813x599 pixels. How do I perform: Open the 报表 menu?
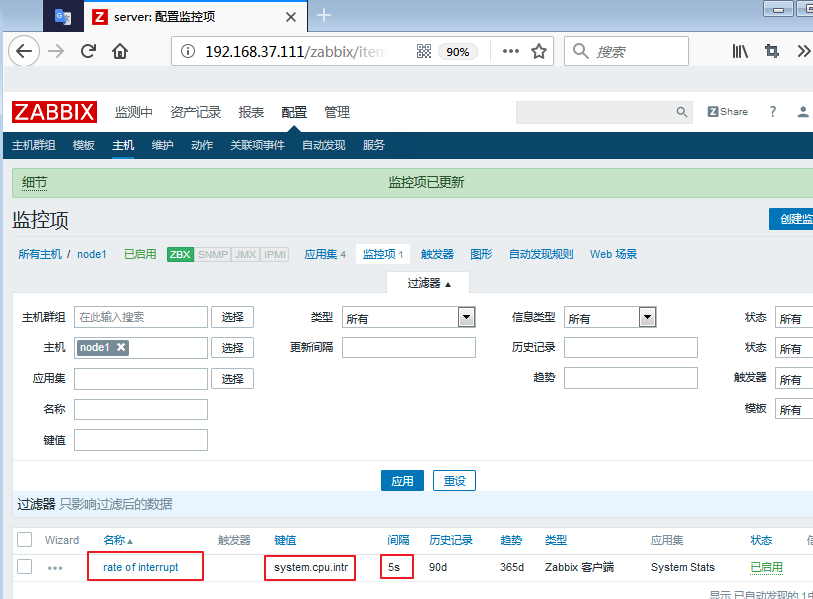(251, 112)
